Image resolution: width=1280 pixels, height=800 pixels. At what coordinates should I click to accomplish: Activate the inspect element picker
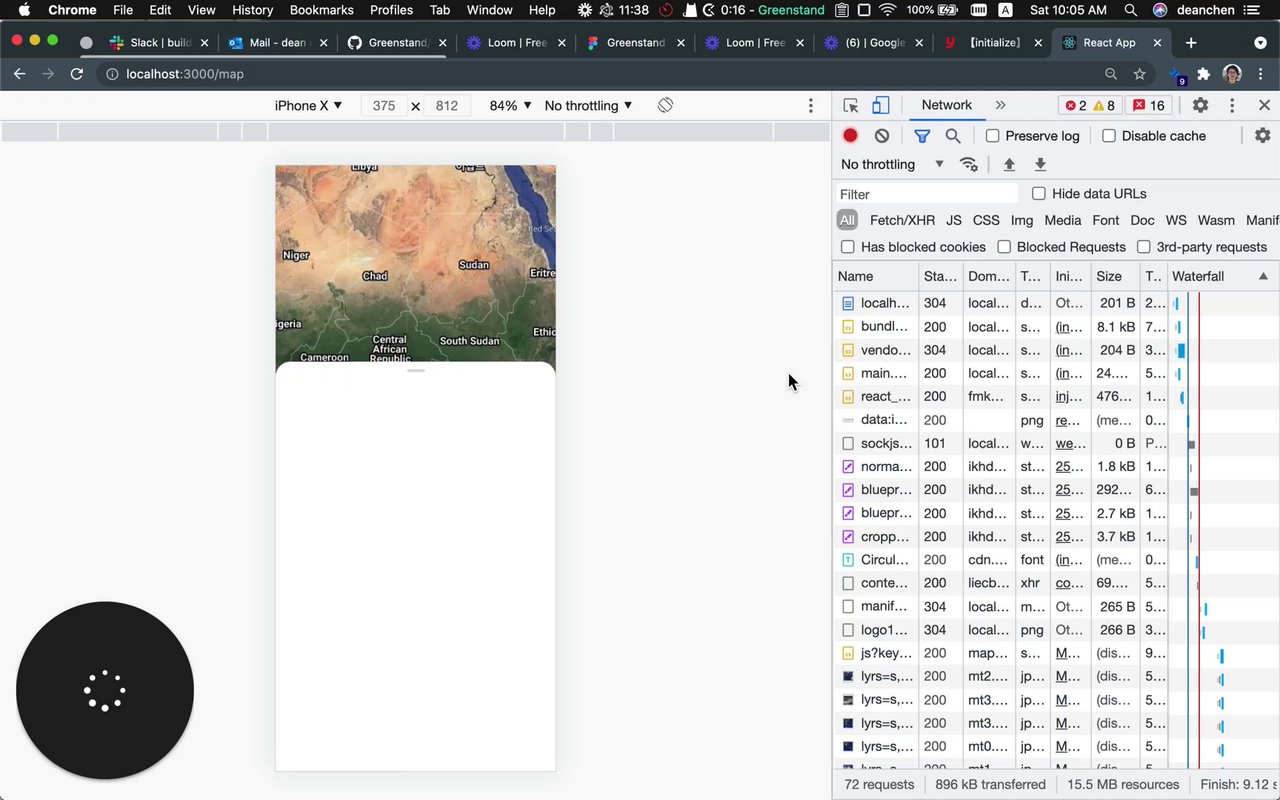coord(851,105)
